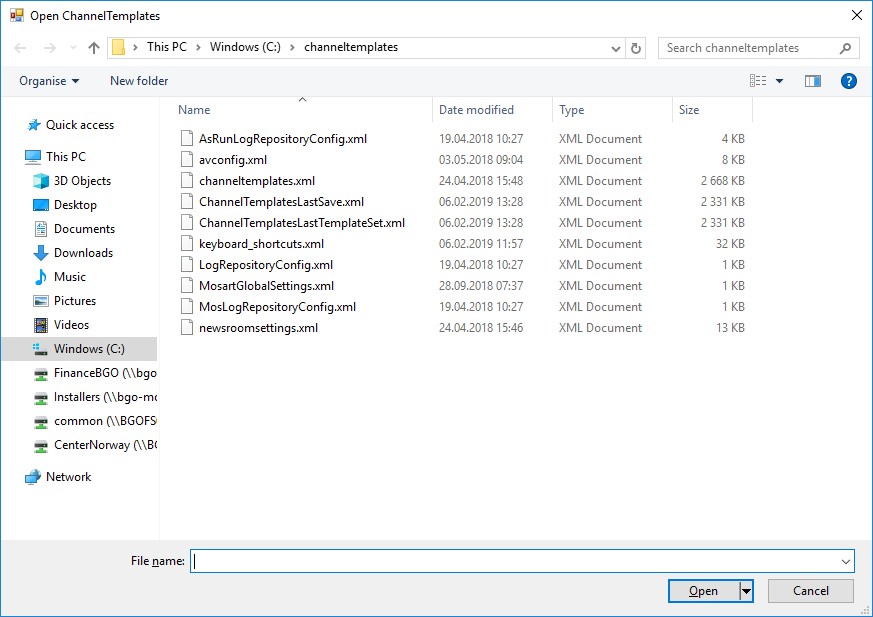The height and width of the screenshot is (617, 873).
Task: Click the Up one level arrow
Action: pos(93,47)
